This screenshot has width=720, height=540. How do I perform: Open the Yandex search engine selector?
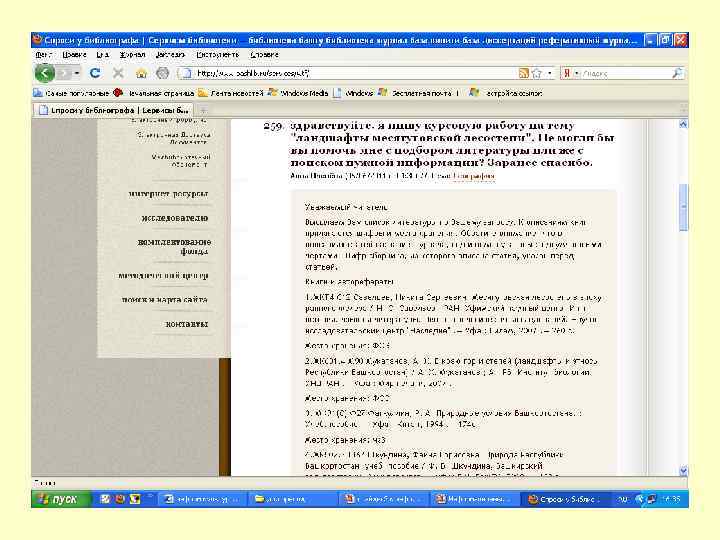tap(571, 73)
